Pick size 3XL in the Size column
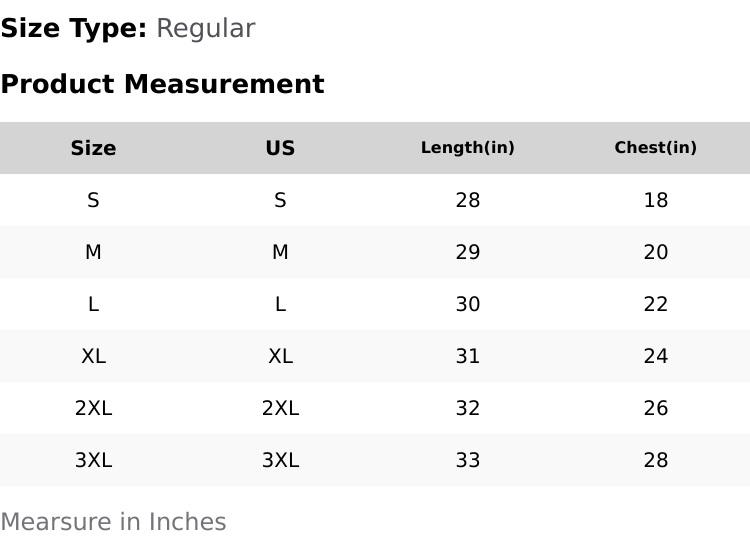750x558 pixels. click(x=93, y=460)
